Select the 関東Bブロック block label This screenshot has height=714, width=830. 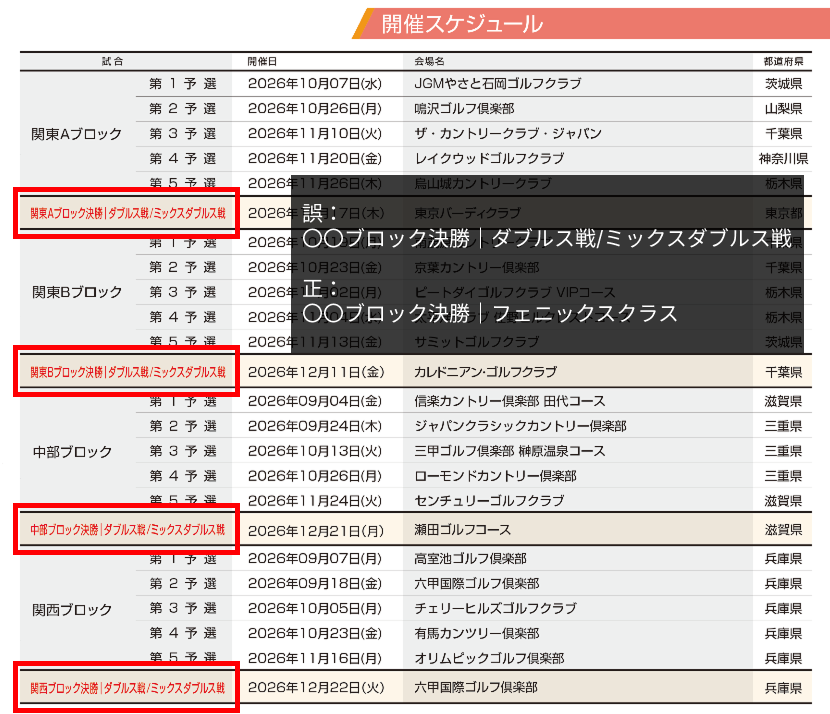77,292
